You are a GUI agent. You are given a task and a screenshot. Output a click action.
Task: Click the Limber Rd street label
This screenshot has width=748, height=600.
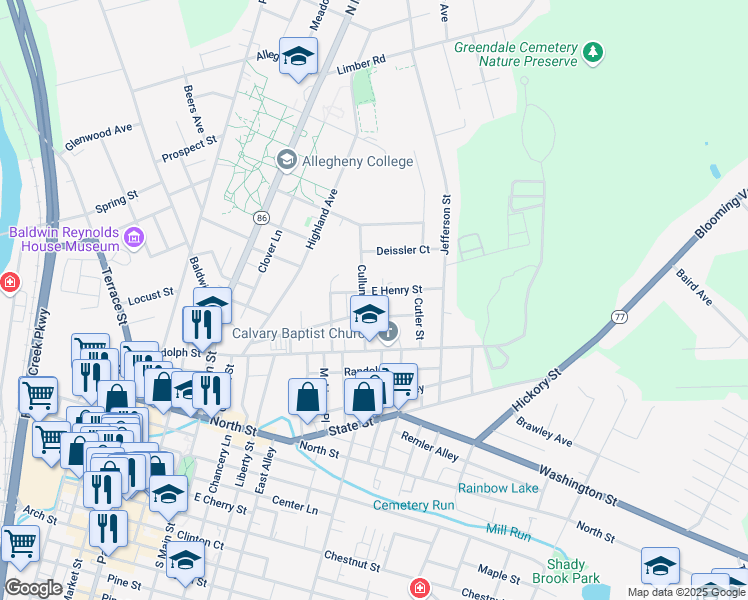[361, 65]
